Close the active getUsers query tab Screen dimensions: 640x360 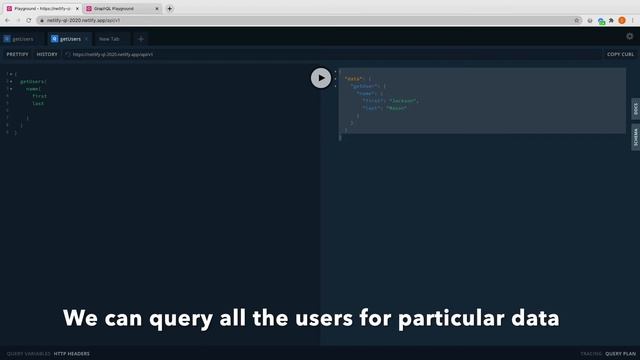coord(87,39)
